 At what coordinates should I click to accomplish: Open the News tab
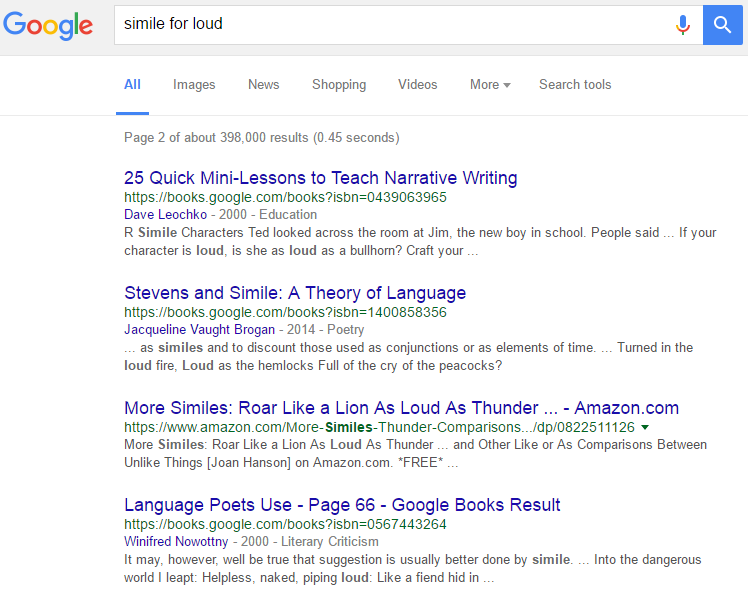click(x=264, y=85)
